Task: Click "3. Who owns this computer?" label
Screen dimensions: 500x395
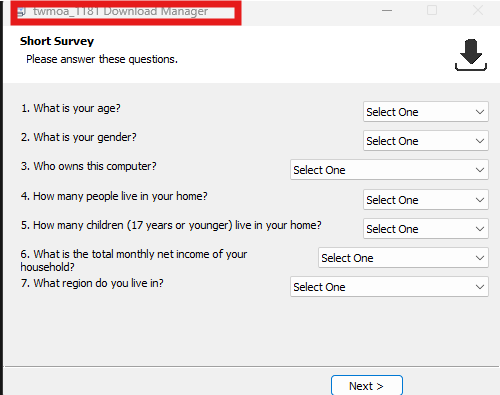Action: tap(89, 166)
